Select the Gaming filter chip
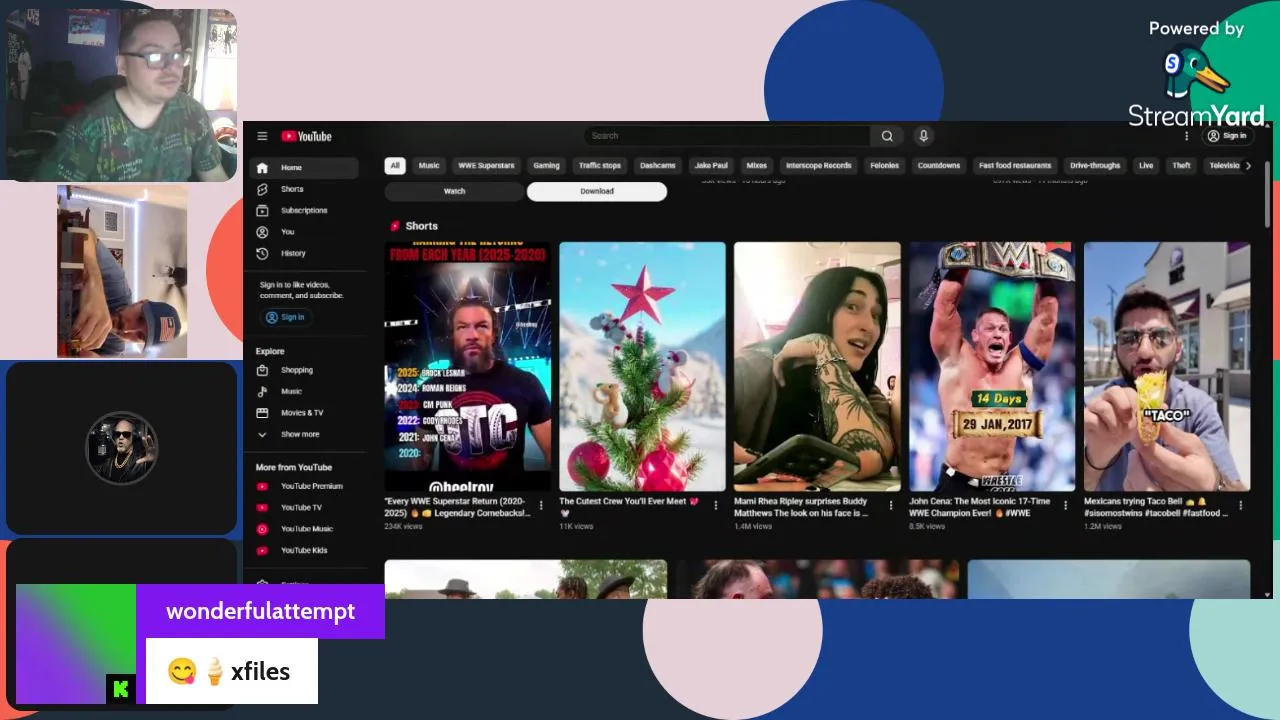1280x720 pixels. [546, 166]
